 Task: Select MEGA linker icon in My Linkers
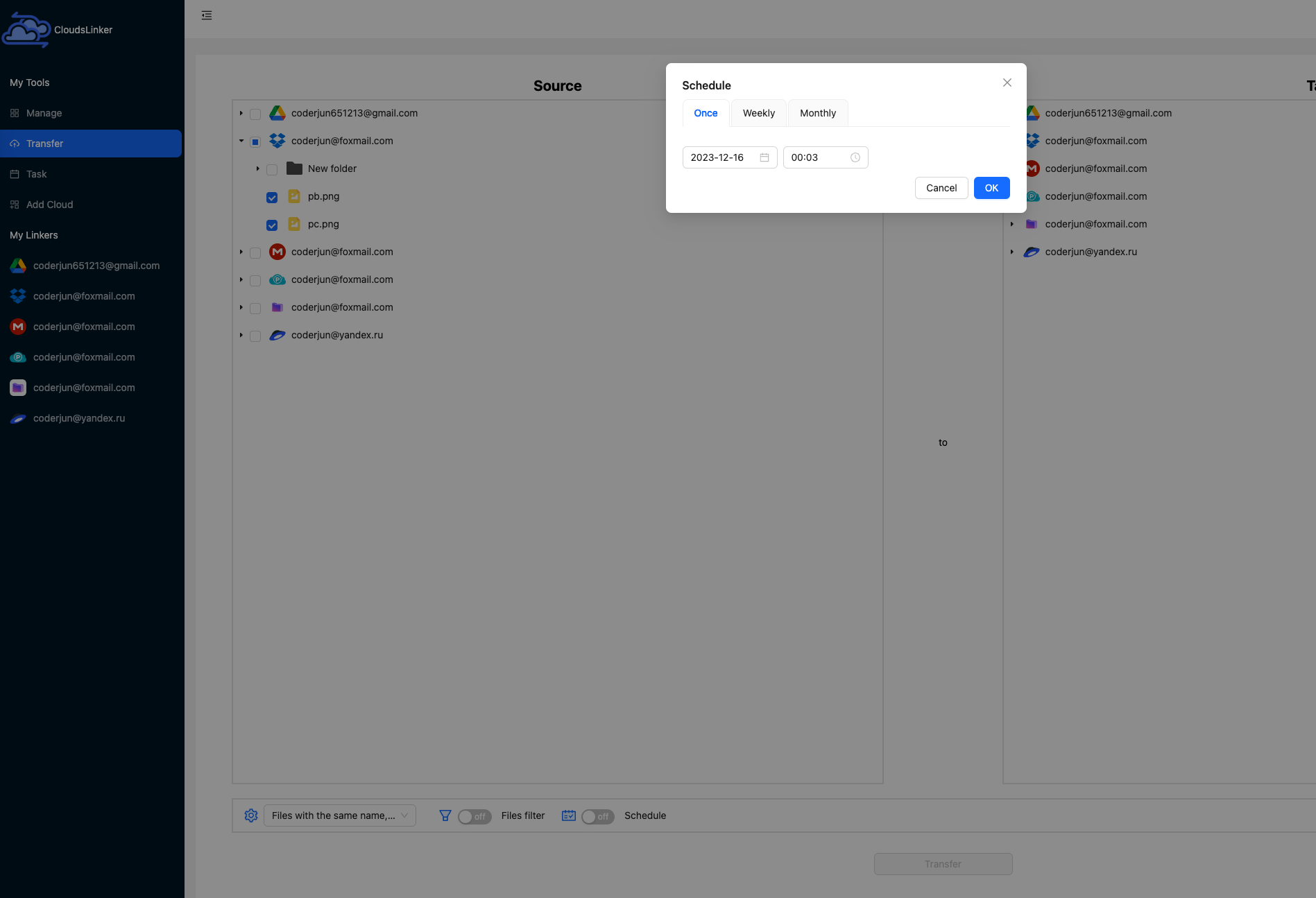pyautogui.click(x=18, y=327)
